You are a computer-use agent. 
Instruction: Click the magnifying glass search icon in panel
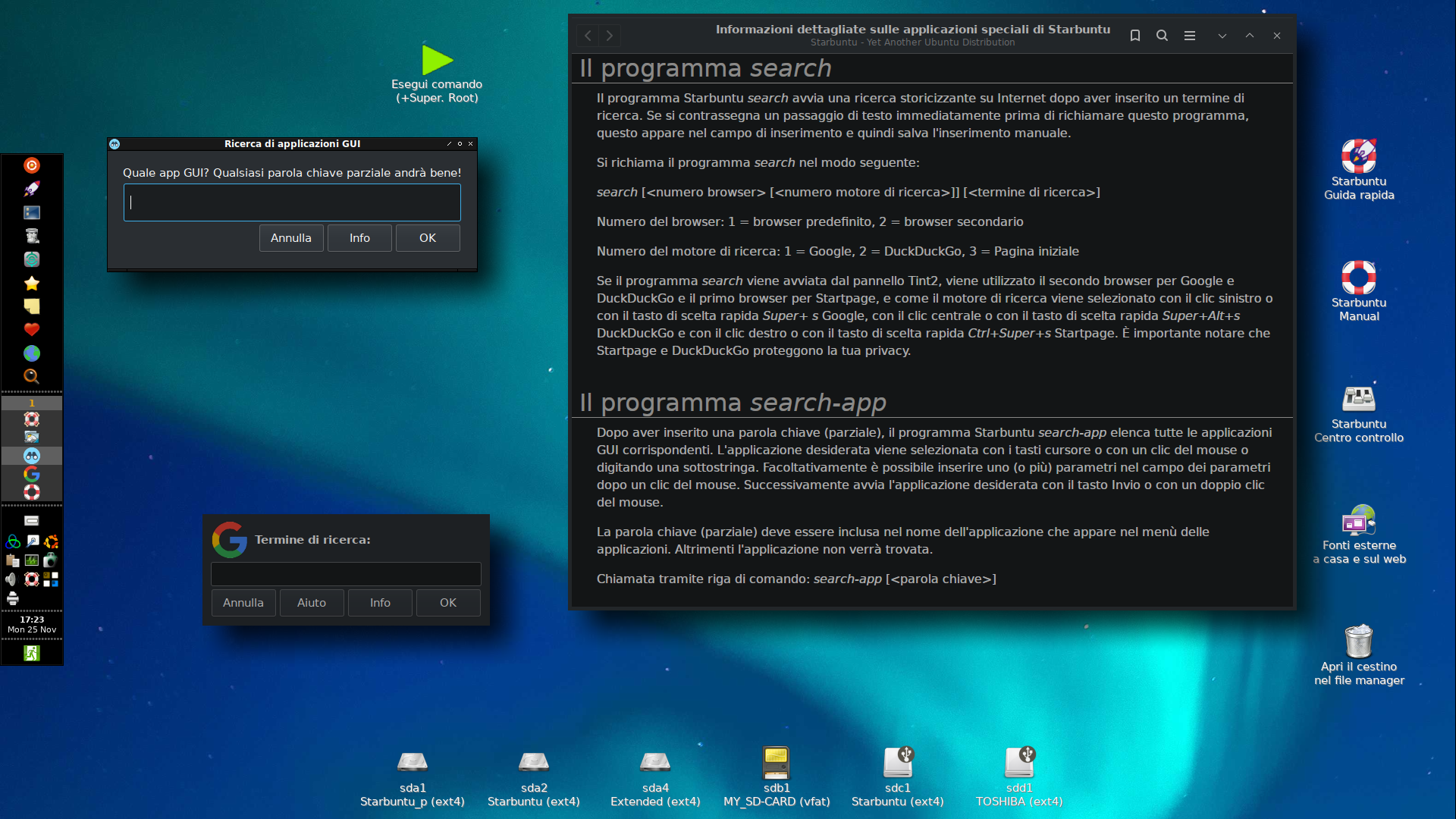click(32, 376)
